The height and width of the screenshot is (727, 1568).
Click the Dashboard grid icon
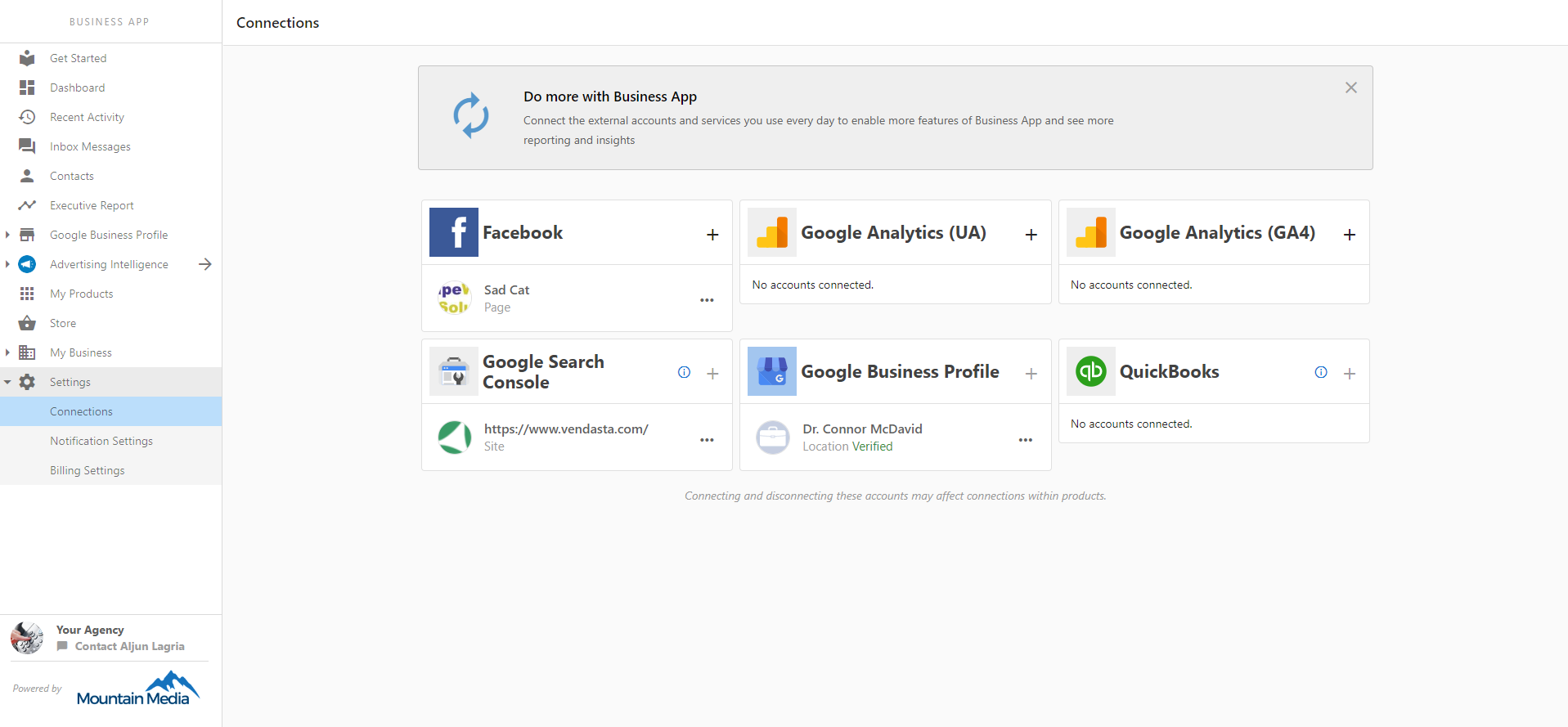click(x=27, y=88)
